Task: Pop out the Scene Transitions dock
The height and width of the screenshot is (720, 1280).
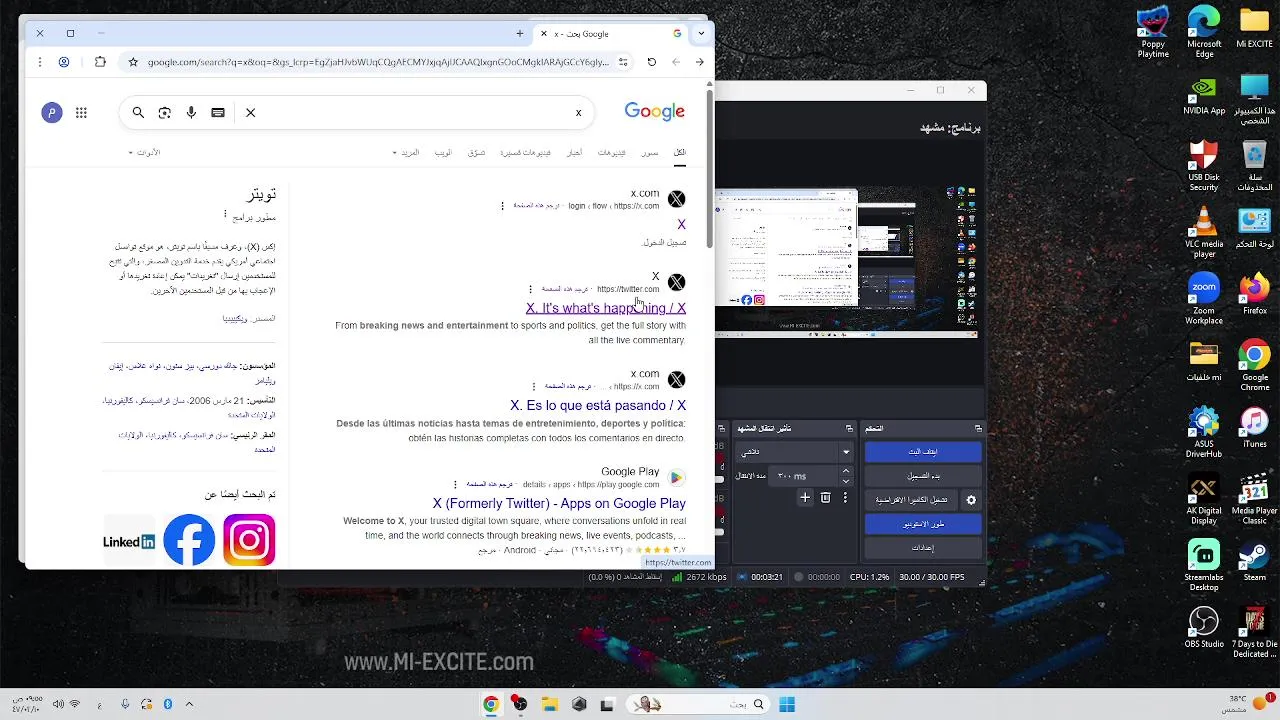Action: tap(849, 429)
